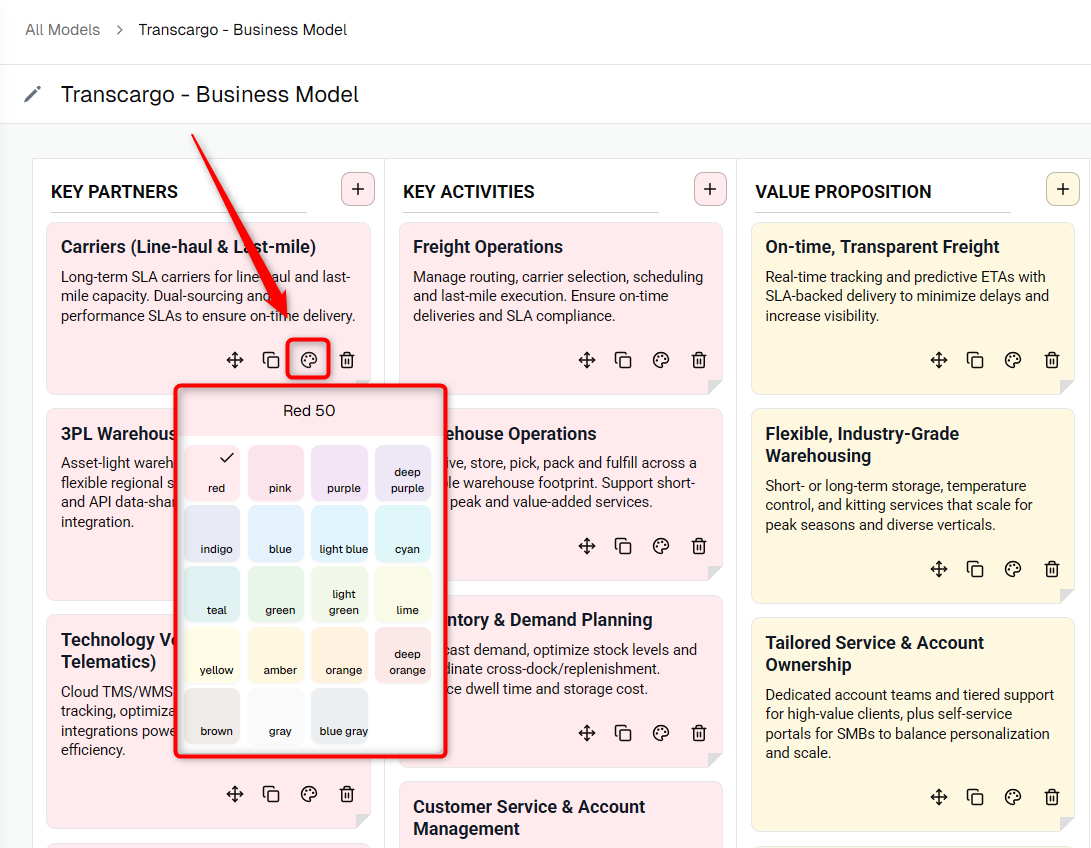Add a new Key Activities card

click(710, 189)
